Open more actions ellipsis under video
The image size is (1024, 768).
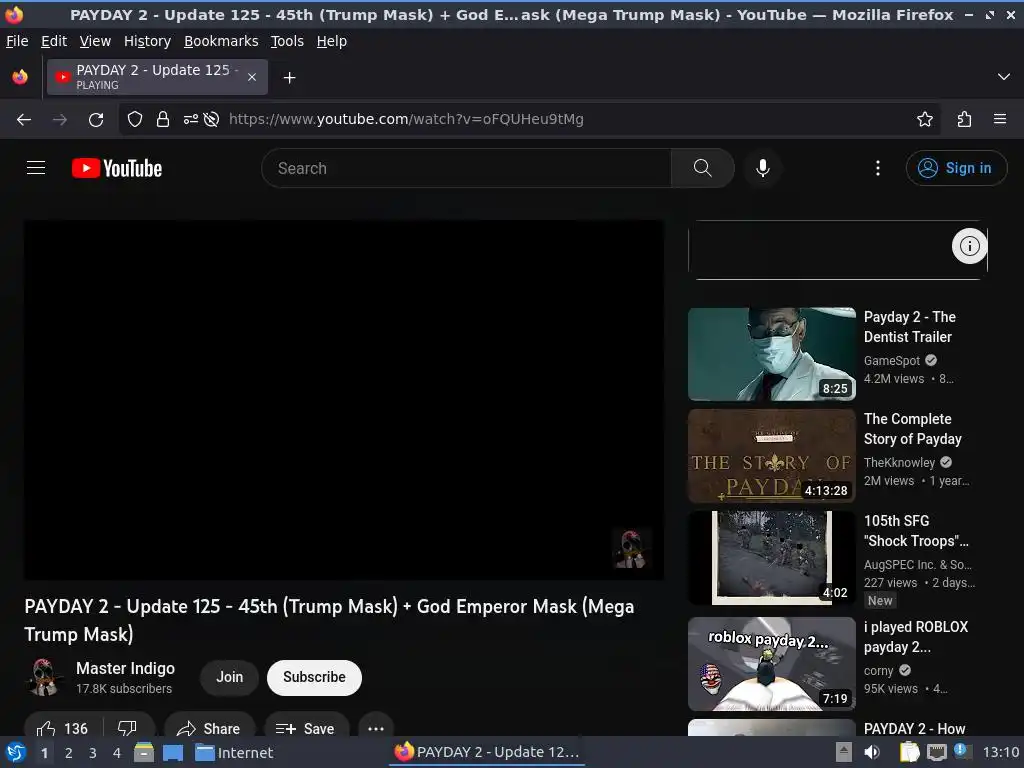[x=376, y=728]
